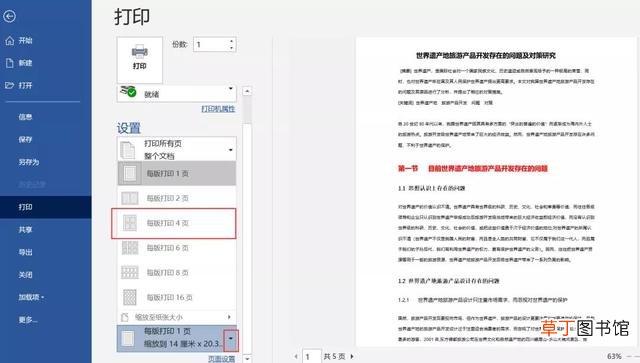Go to the next preview page

pyautogui.click(x=352, y=356)
